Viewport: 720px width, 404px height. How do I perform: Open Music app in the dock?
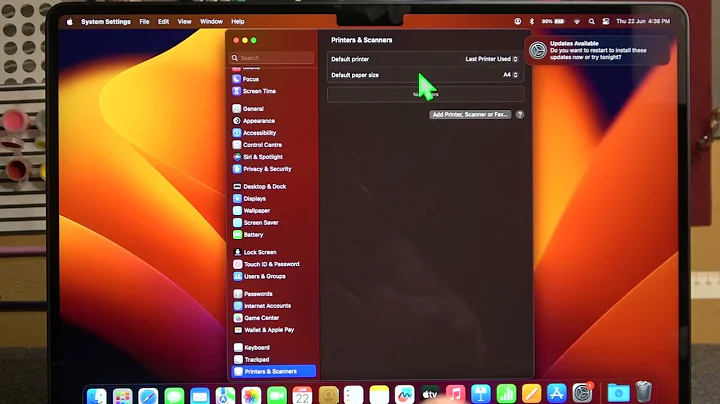point(456,394)
